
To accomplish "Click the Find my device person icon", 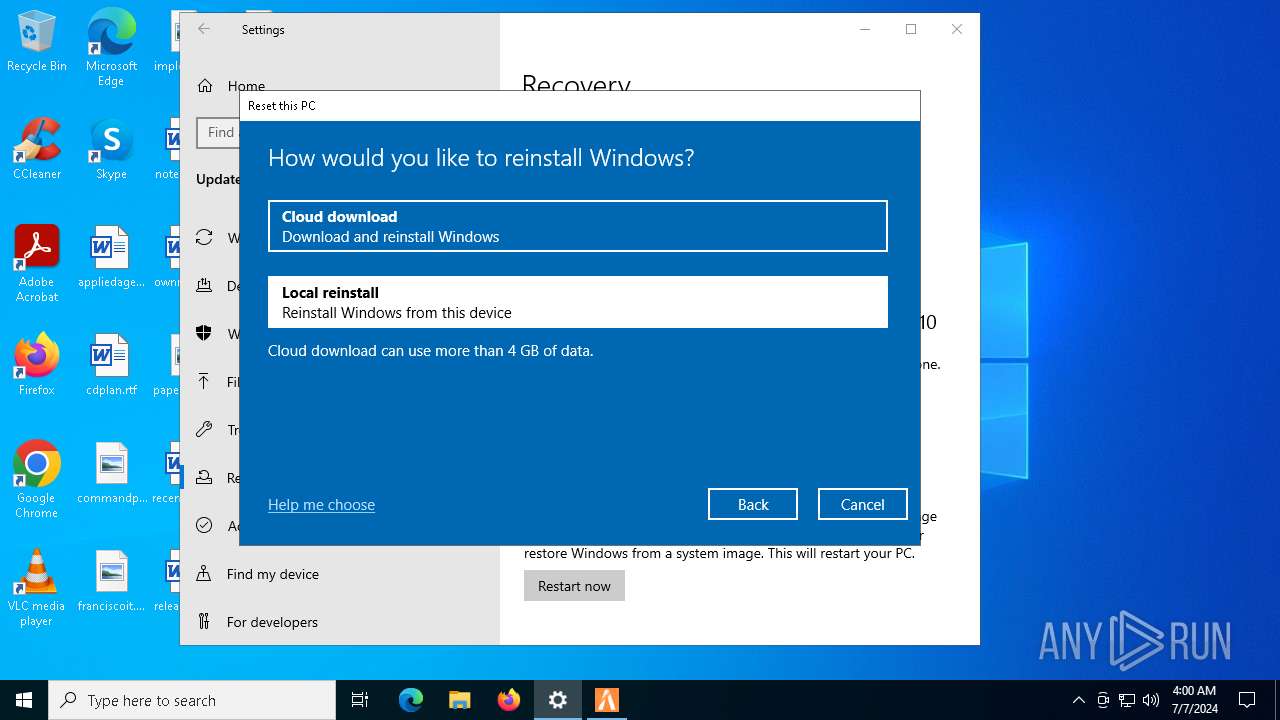I will point(204,574).
